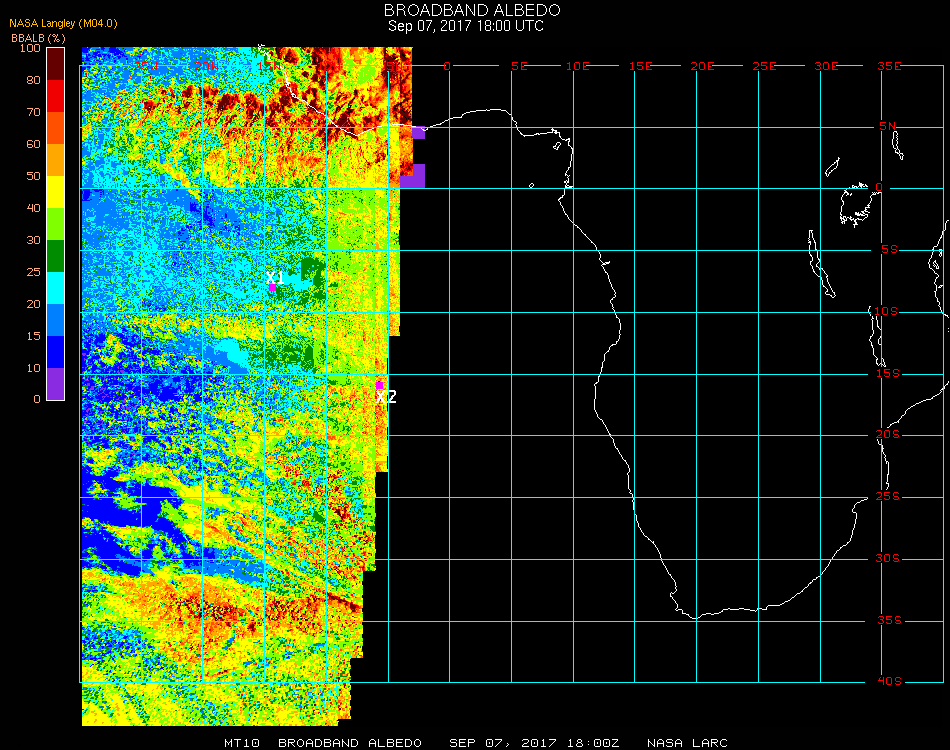Click the '15E' longitude label
The image size is (950, 750).
pos(640,66)
